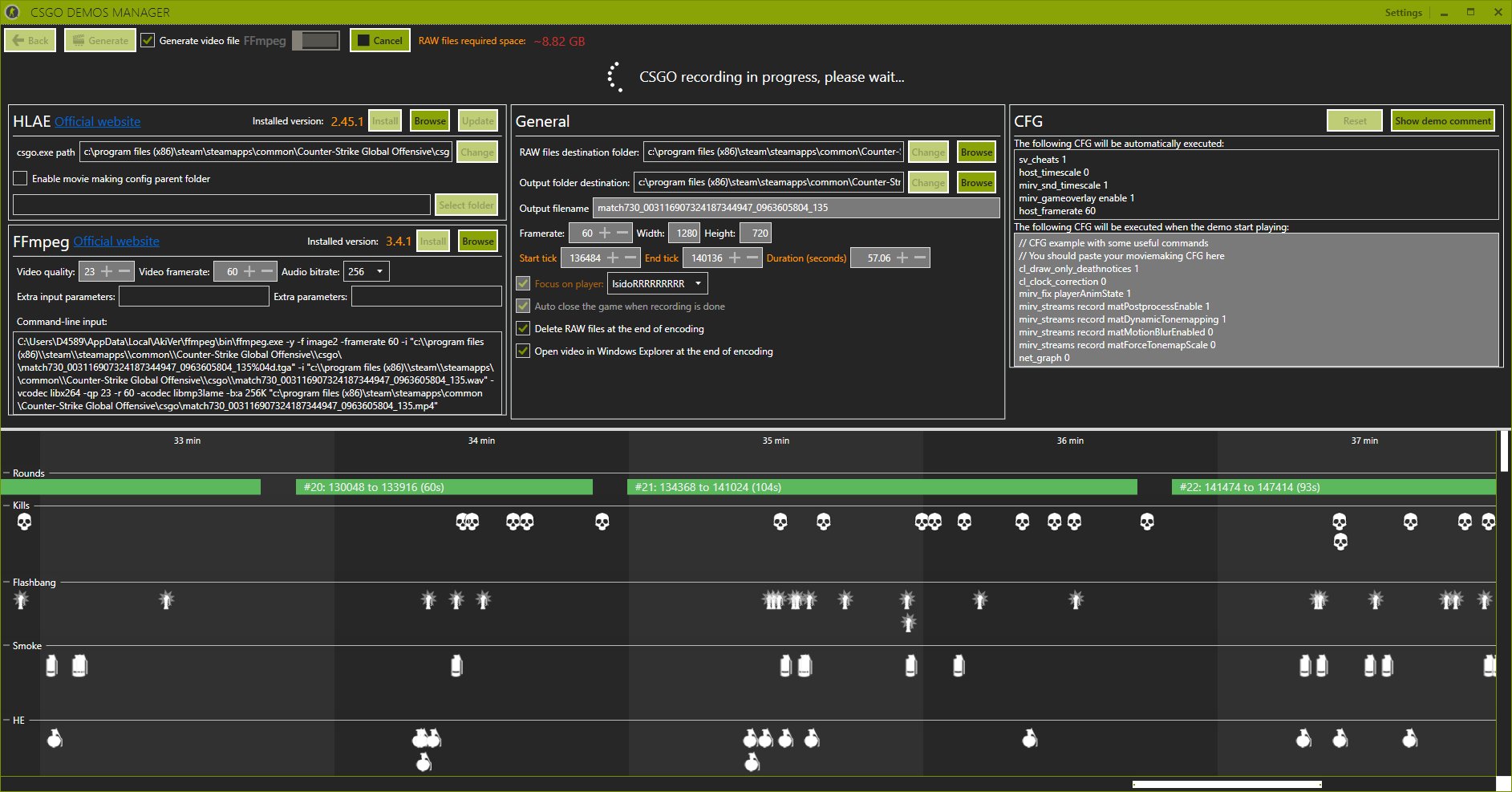Click the Generate button

100,40
